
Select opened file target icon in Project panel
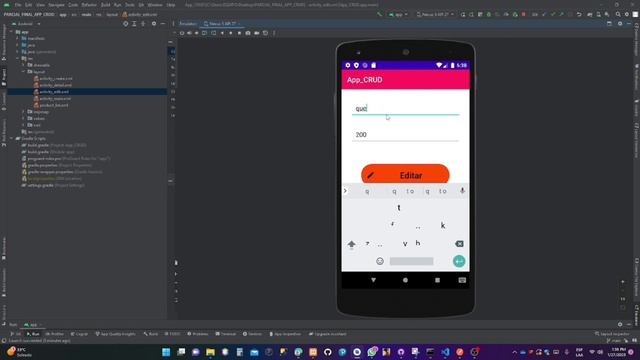point(125,24)
